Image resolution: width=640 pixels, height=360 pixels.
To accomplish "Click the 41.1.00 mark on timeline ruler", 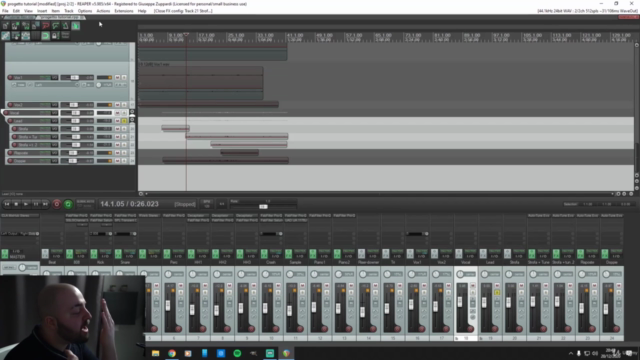I will [295, 36].
